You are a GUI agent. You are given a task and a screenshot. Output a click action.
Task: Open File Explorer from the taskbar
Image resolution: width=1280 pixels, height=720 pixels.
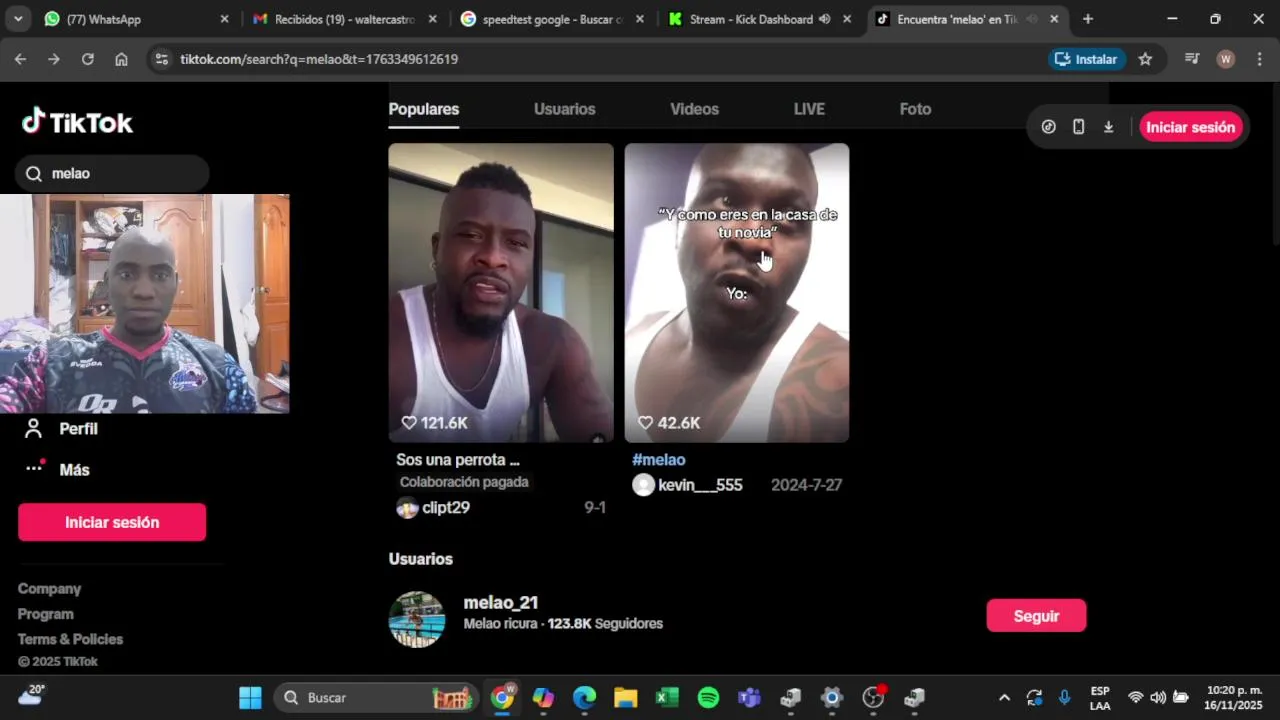[x=625, y=697]
